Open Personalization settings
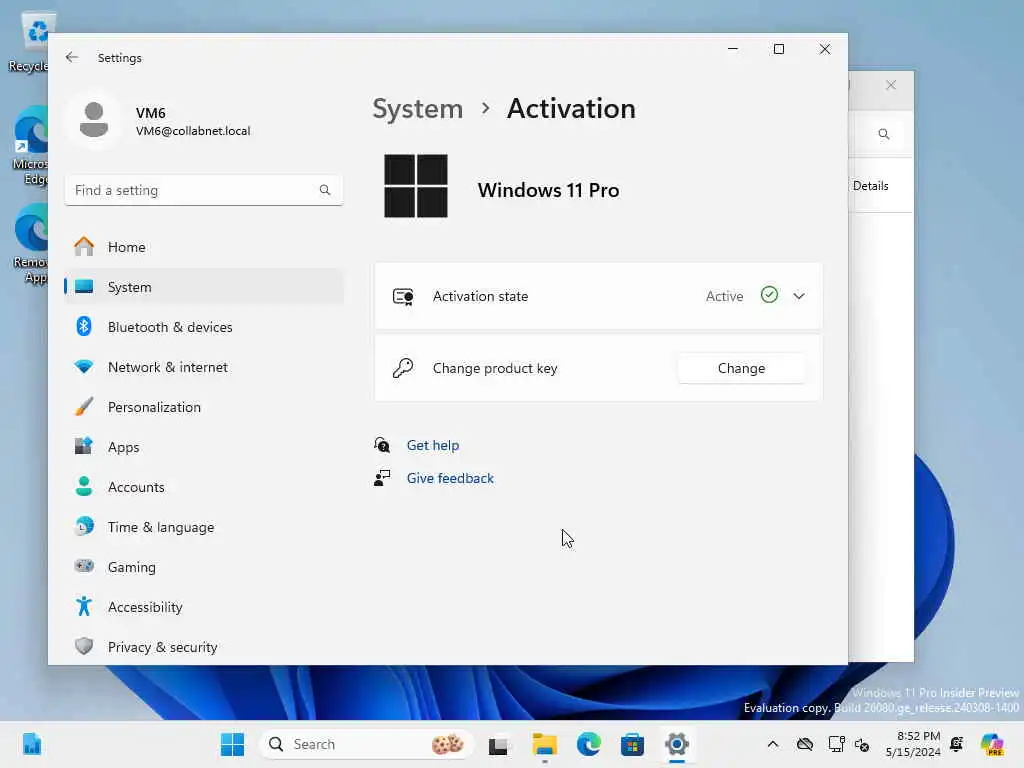Image resolution: width=1024 pixels, height=768 pixels. 204,407
